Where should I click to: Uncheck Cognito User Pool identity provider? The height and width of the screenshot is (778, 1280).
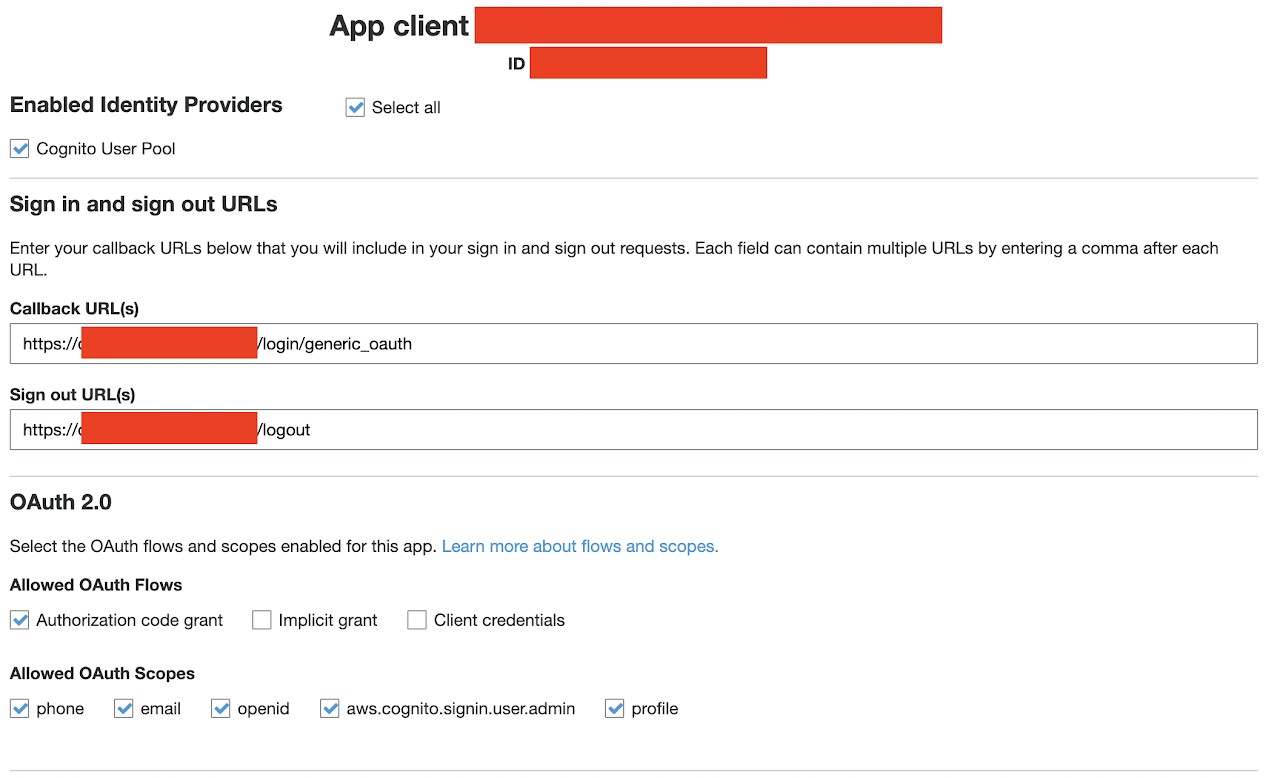click(x=20, y=148)
